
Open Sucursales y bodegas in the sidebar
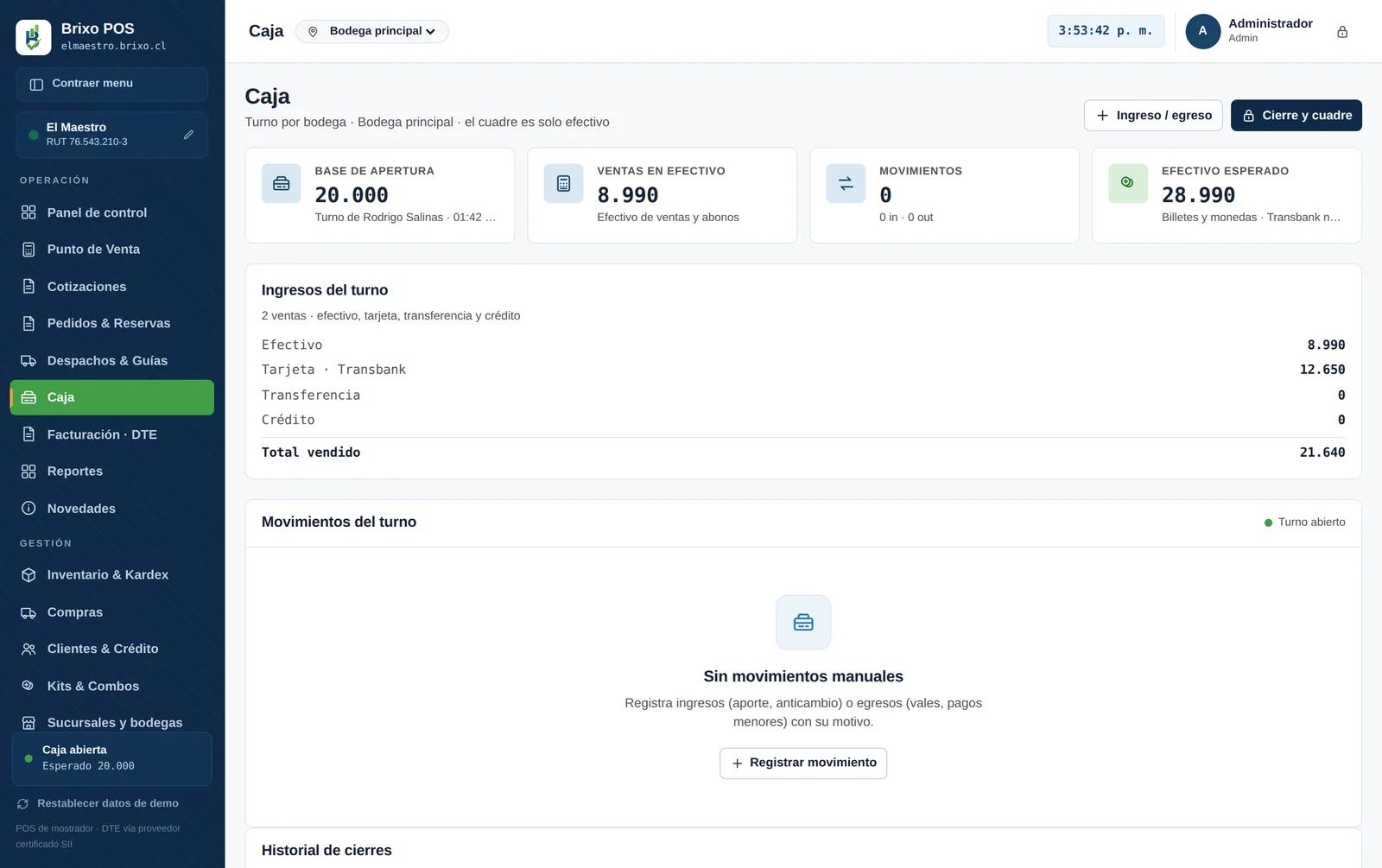[111, 722]
